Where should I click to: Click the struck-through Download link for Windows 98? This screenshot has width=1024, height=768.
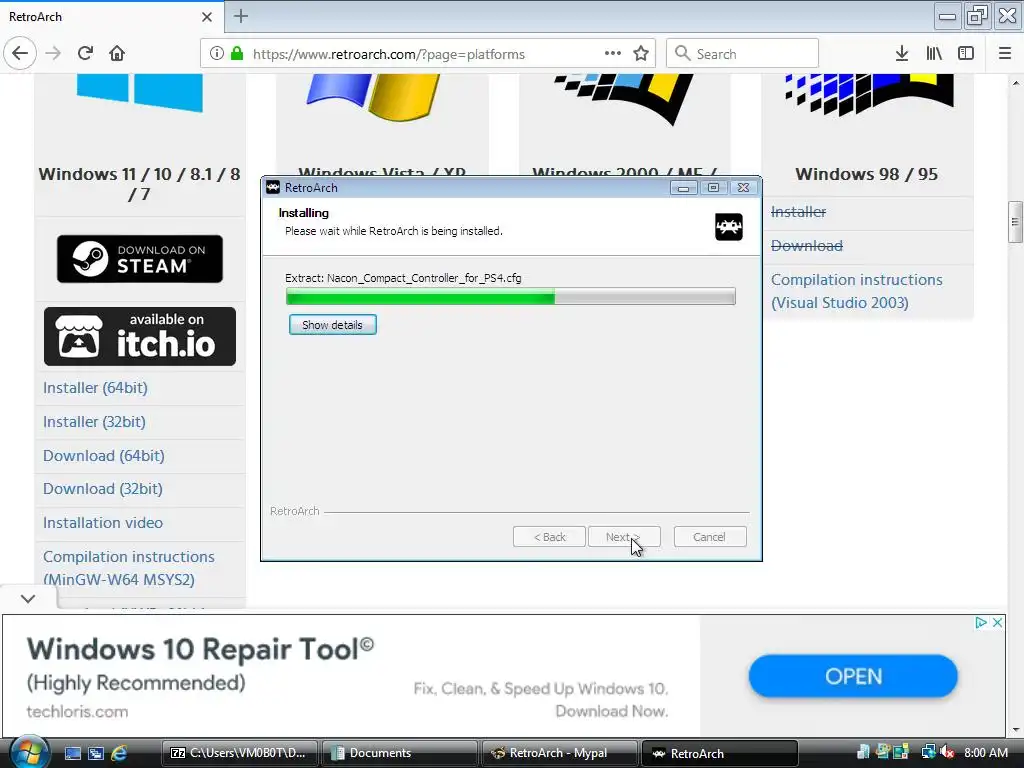[807, 246]
